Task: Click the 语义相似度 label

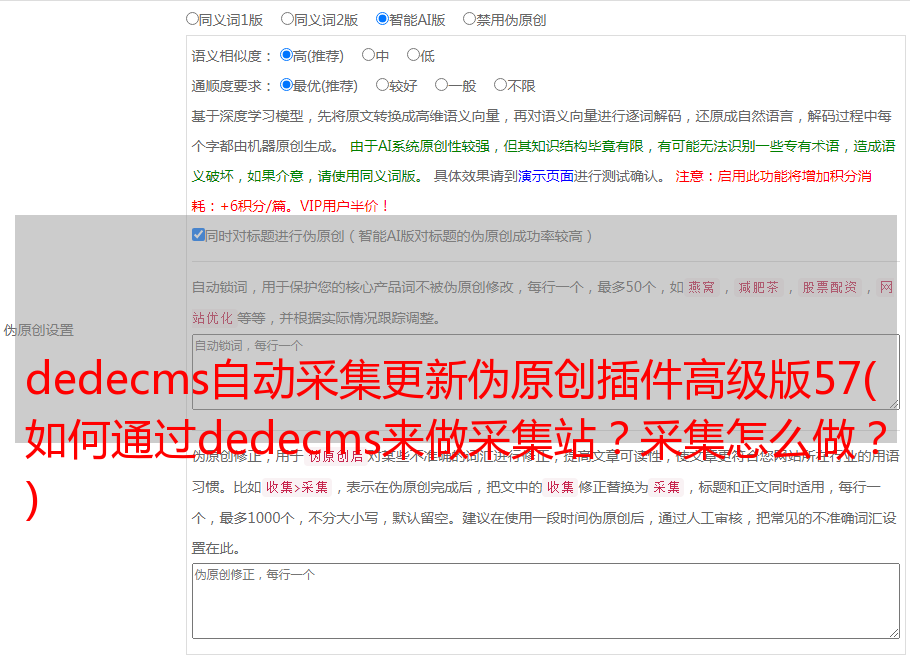Action: [231, 56]
